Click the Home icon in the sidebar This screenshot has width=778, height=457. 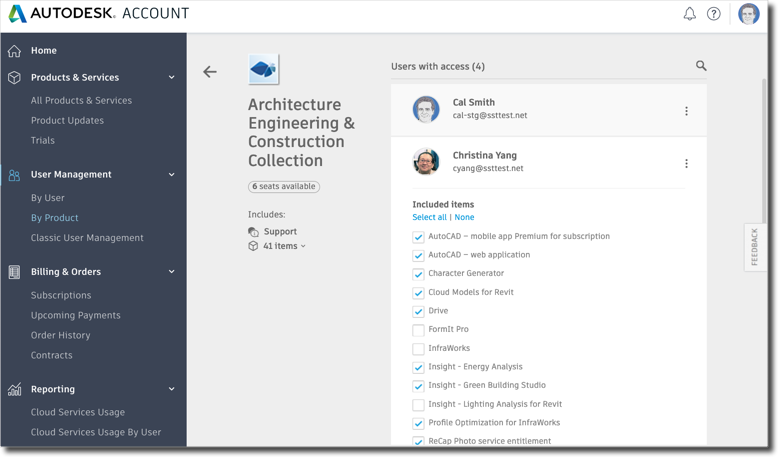(x=14, y=51)
